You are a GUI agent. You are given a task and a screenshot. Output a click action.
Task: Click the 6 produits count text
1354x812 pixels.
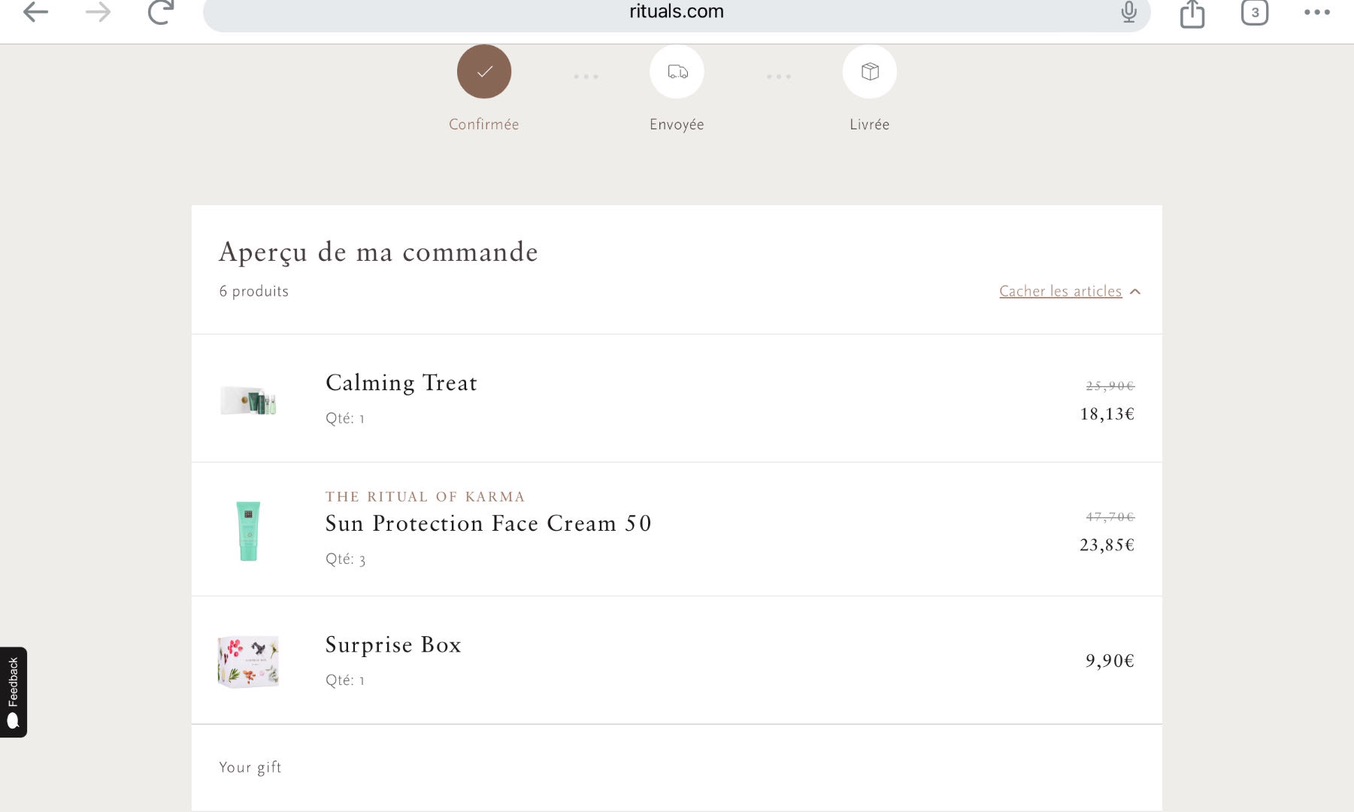click(254, 291)
